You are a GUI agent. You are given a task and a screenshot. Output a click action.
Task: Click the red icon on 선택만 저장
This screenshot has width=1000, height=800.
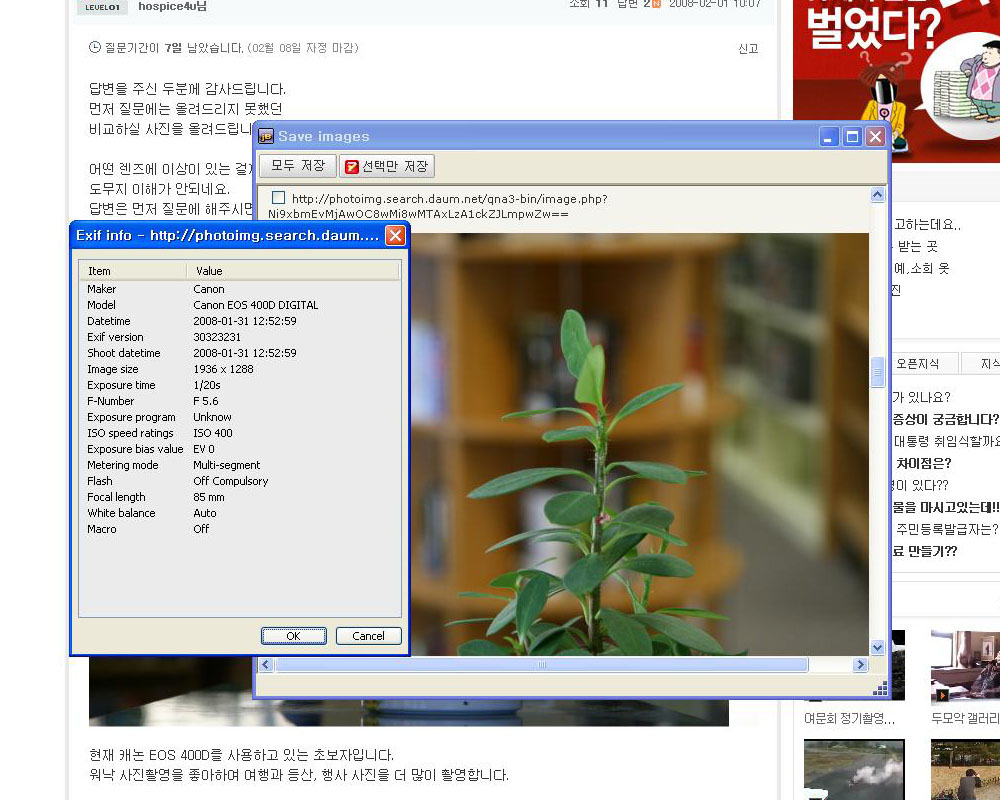coord(352,167)
